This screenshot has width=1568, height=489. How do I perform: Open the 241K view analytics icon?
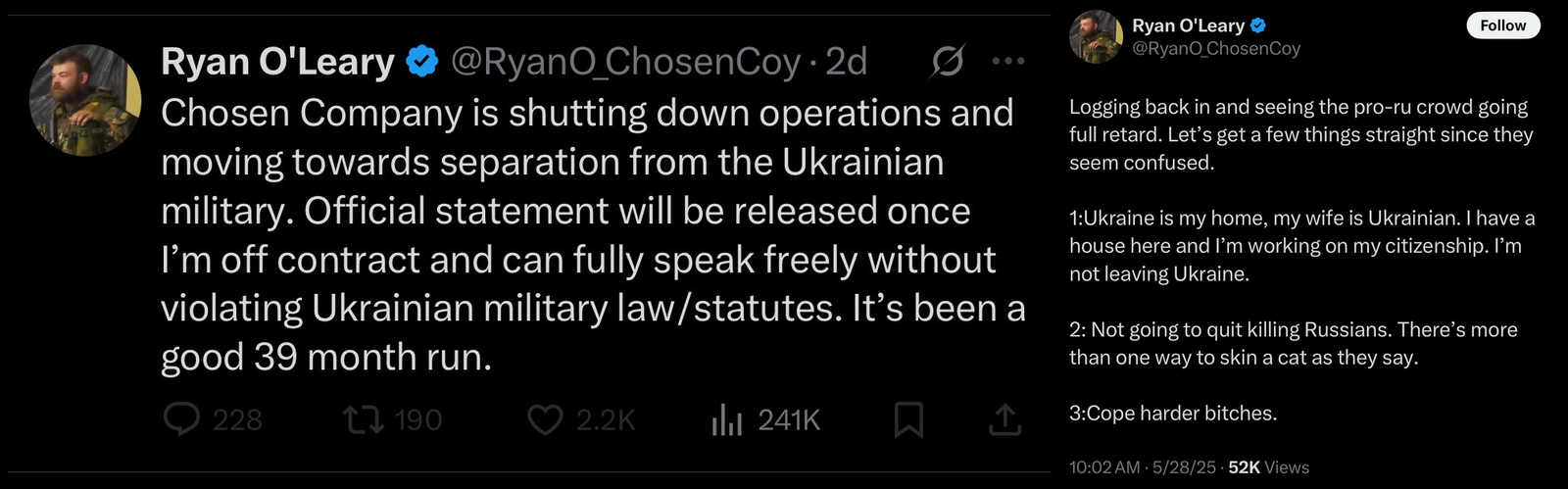click(x=726, y=421)
